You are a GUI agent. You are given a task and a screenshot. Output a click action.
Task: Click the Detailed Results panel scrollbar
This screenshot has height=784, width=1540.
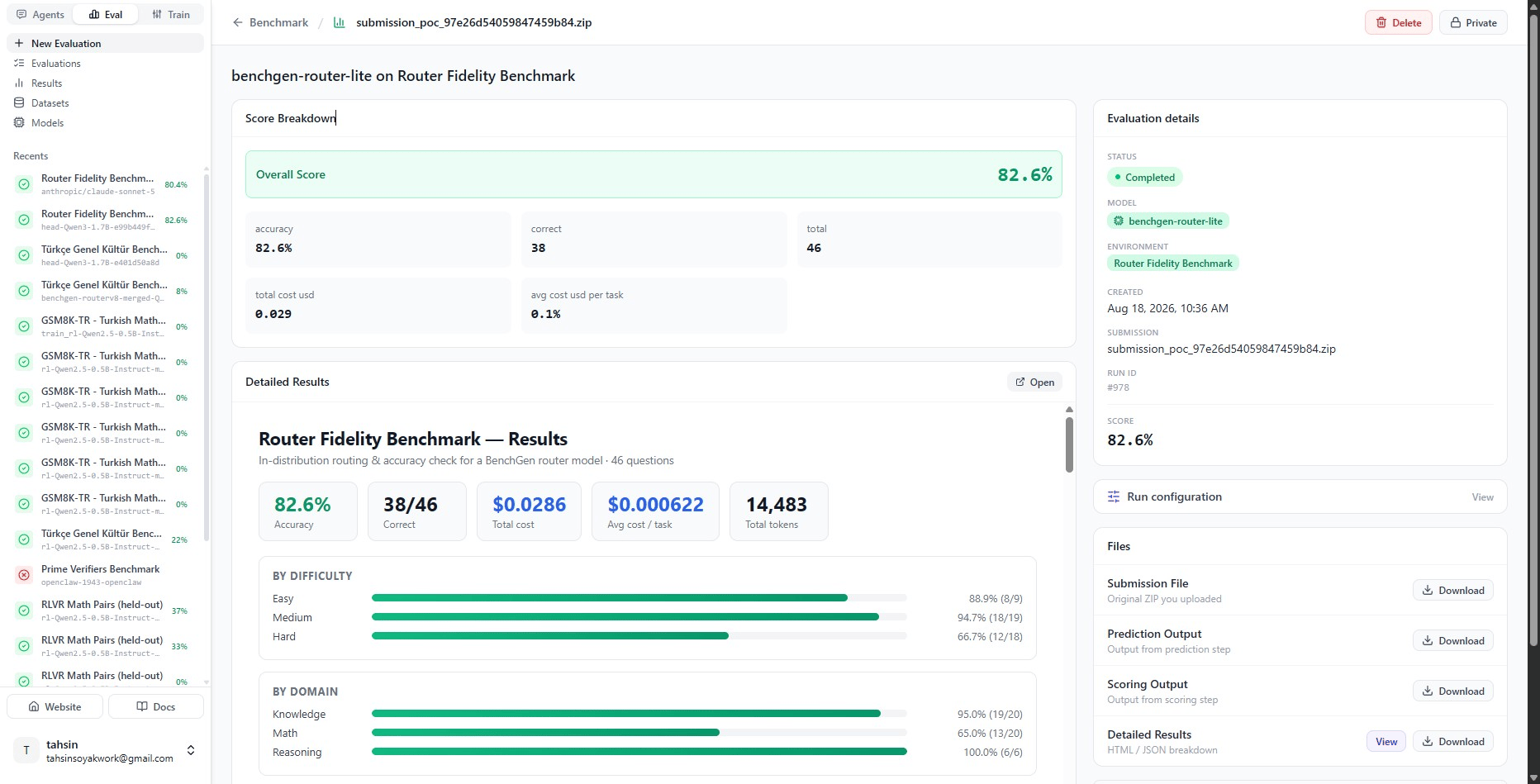1069,444
